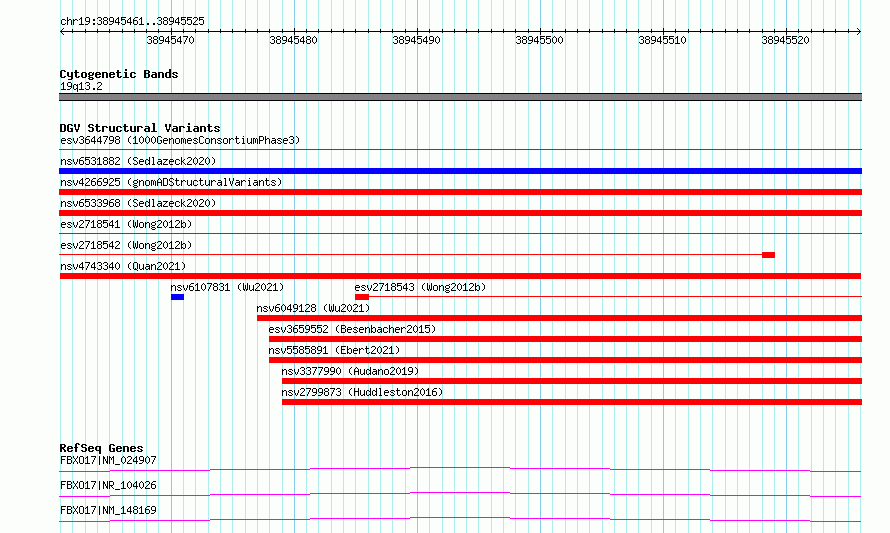Click the esv2718541 (Wong2012b) label
The image size is (890, 533).
[x=126, y=224]
